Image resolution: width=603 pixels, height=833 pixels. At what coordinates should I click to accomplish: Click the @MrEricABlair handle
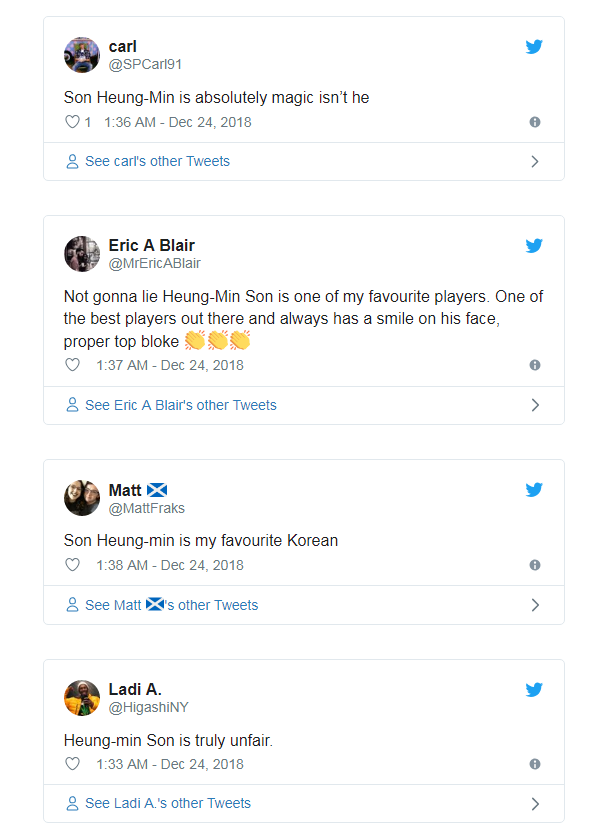pos(155,264)
